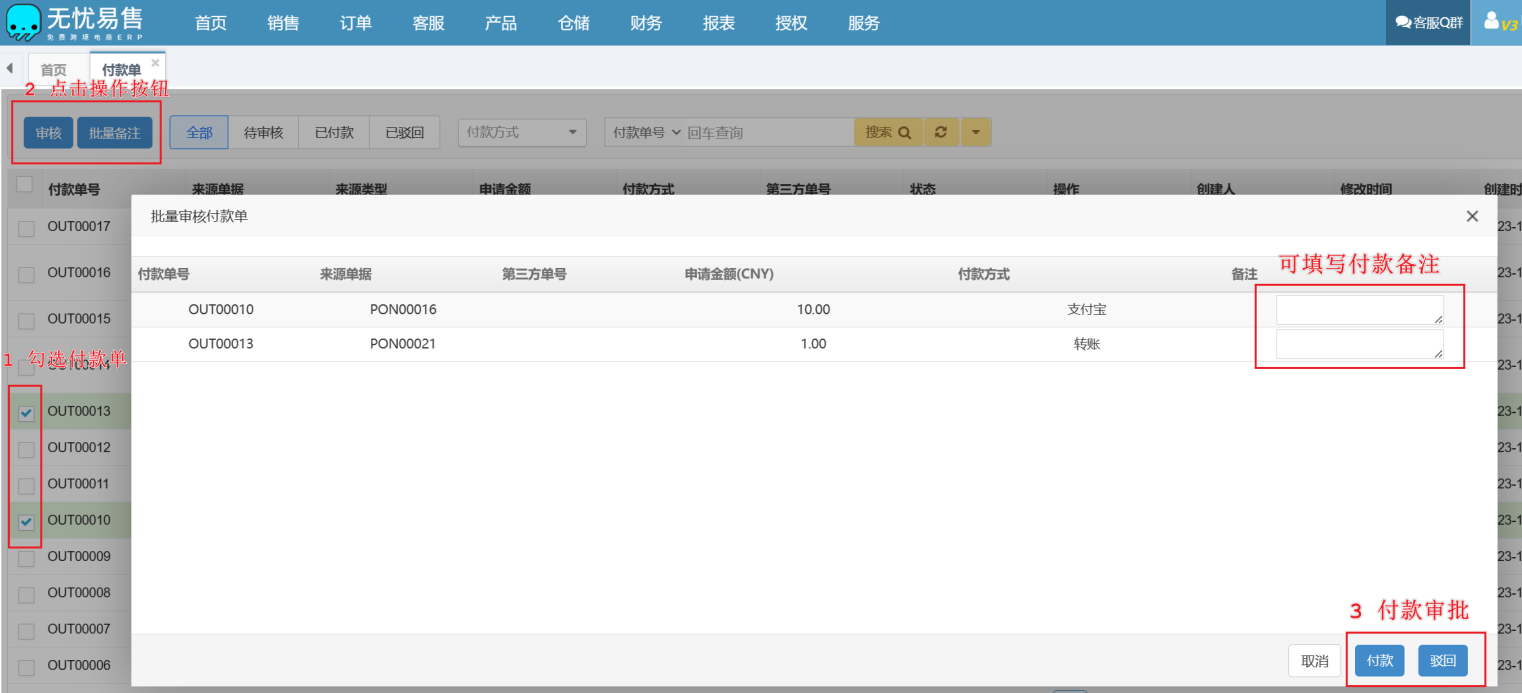
Task: Click the left arrow to scroll tabs back
Action: tap(9, 68)
